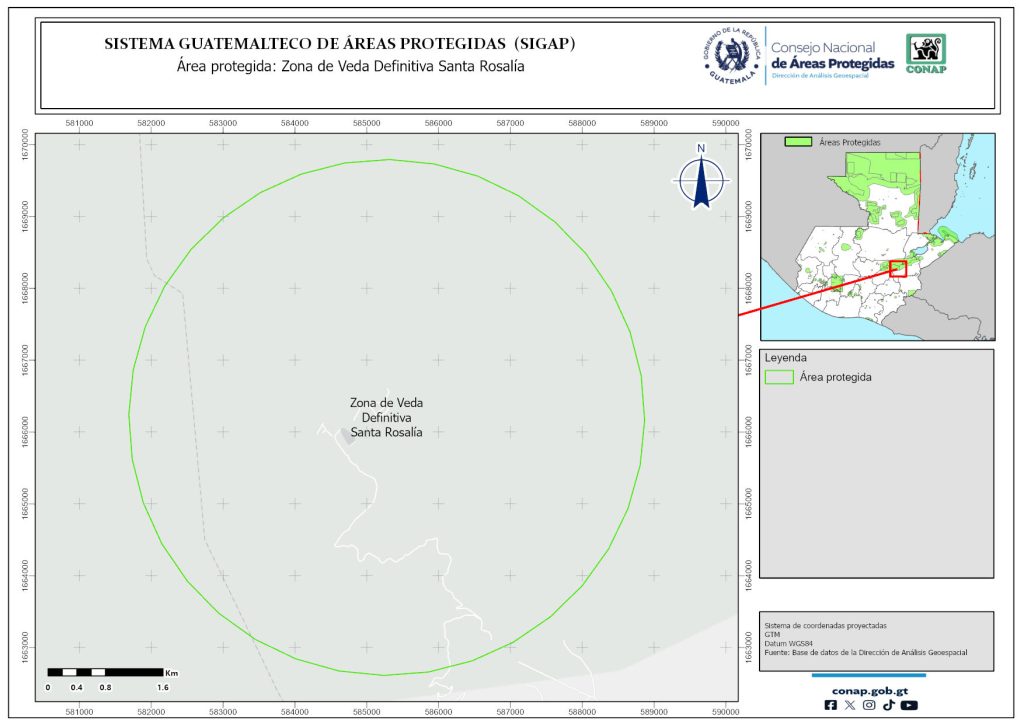Viewport: 1024px width, 724px height.
Task: Click the Facebook icon below conap.gob.gt
Action: (x=830, y=705)
